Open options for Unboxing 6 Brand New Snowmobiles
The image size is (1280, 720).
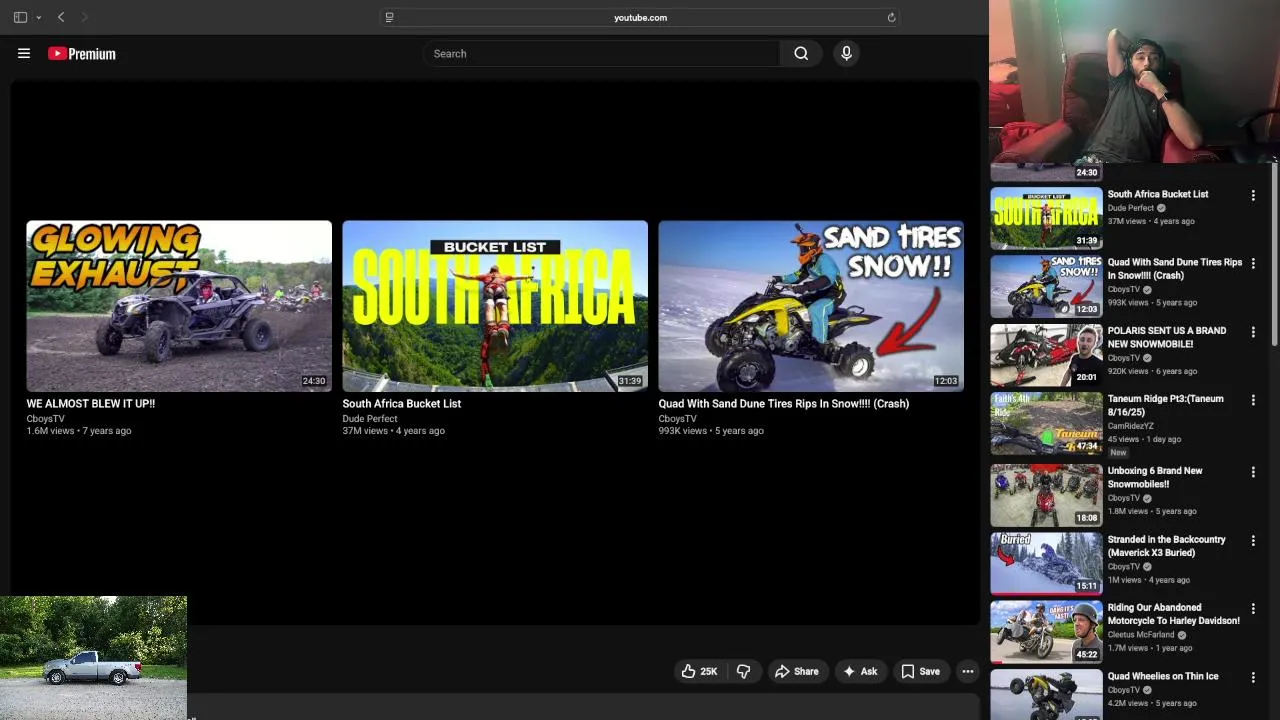tap(1253, 472)
